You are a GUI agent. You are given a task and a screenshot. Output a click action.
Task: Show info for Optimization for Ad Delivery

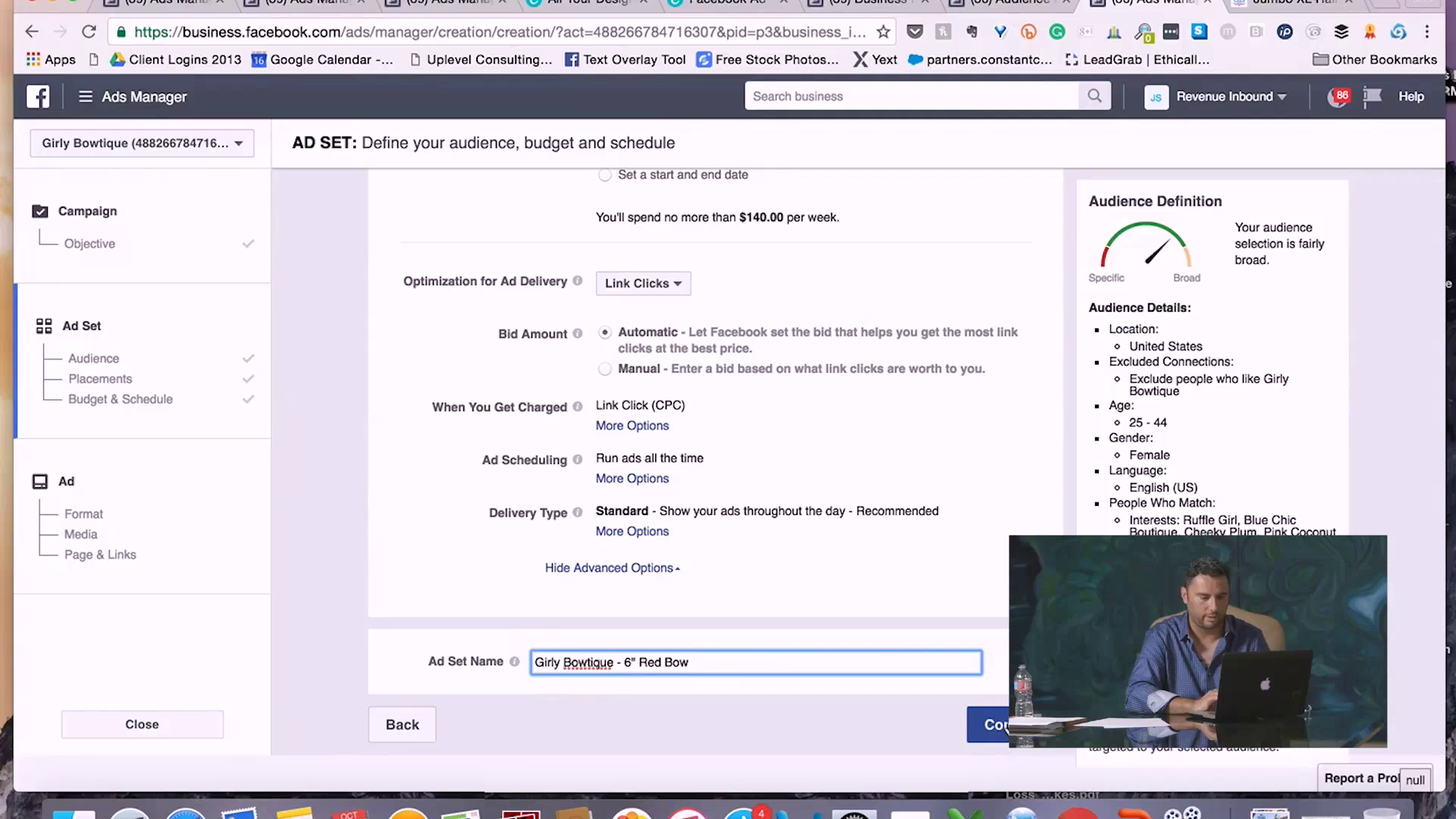578,281
